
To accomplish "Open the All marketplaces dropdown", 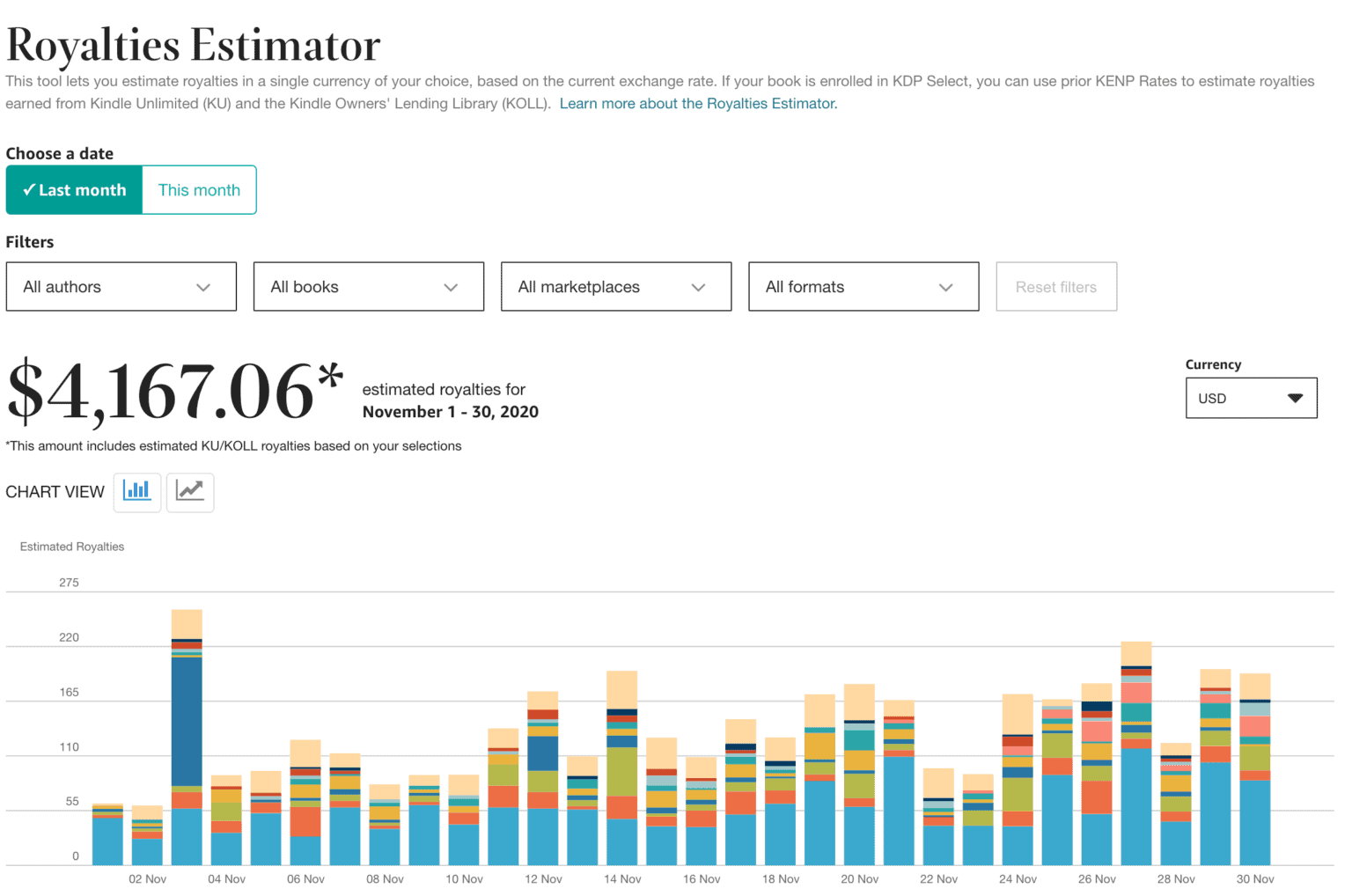I will pos(616,287).
